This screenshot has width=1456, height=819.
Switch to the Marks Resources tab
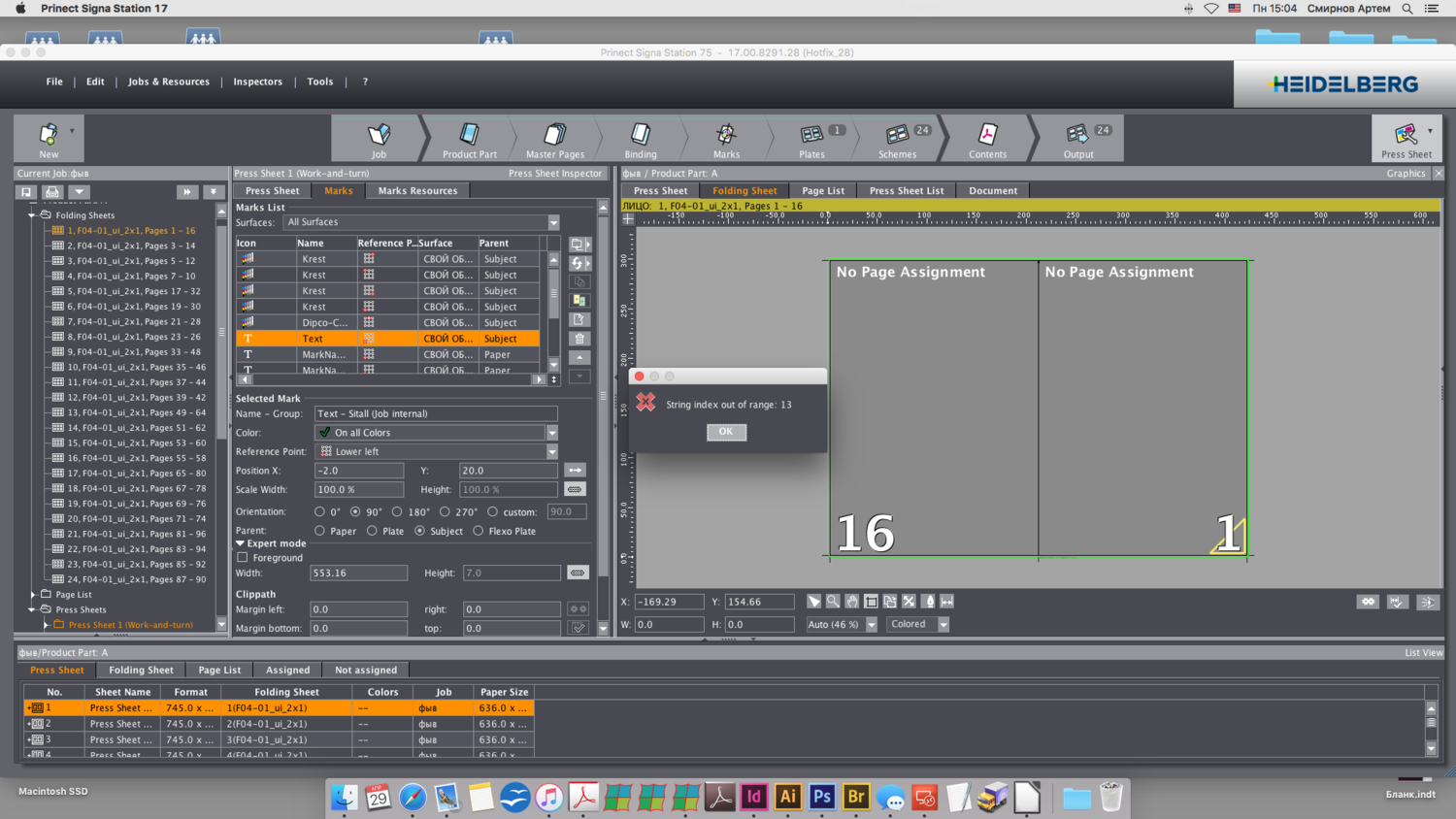click(417, 191)
